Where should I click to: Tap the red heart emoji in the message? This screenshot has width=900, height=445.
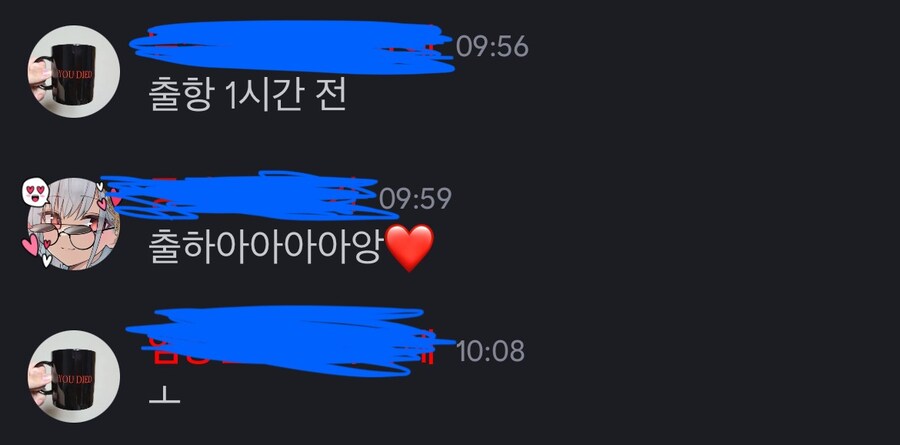point(409,247)
